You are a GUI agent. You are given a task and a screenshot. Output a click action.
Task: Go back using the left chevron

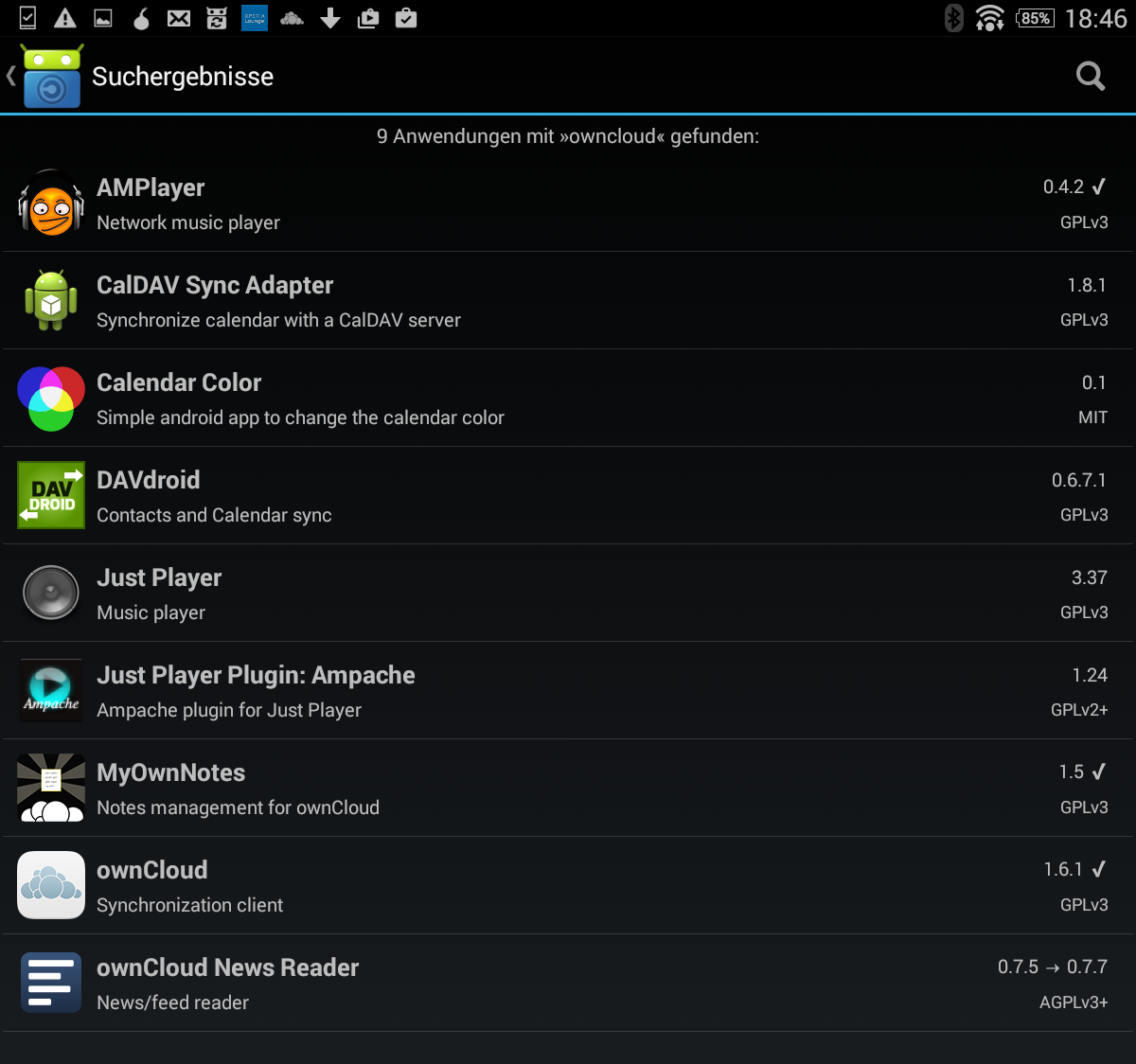point(10,76)
